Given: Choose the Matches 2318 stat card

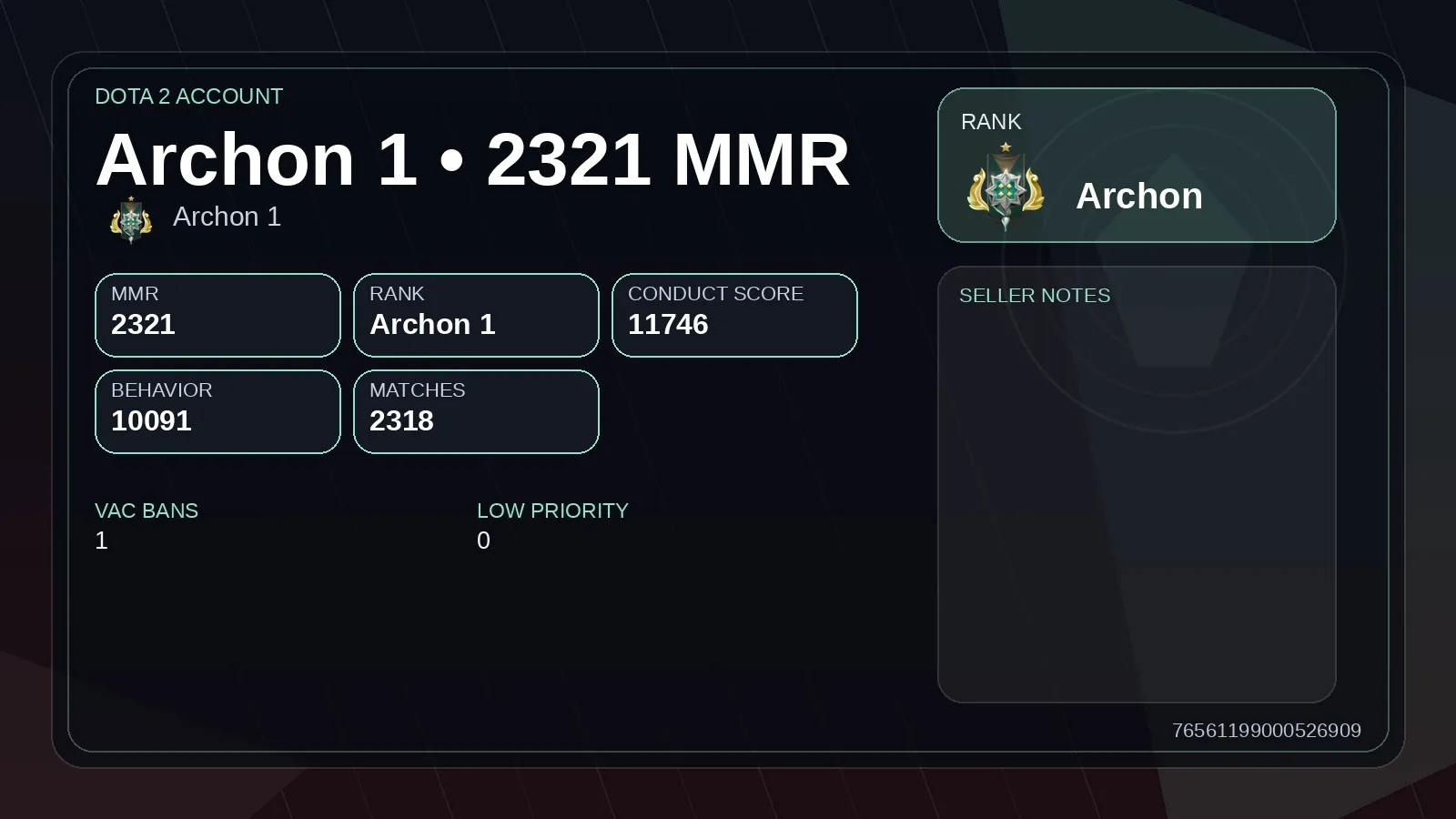Looking at the screenshot, I should point(476,411).
